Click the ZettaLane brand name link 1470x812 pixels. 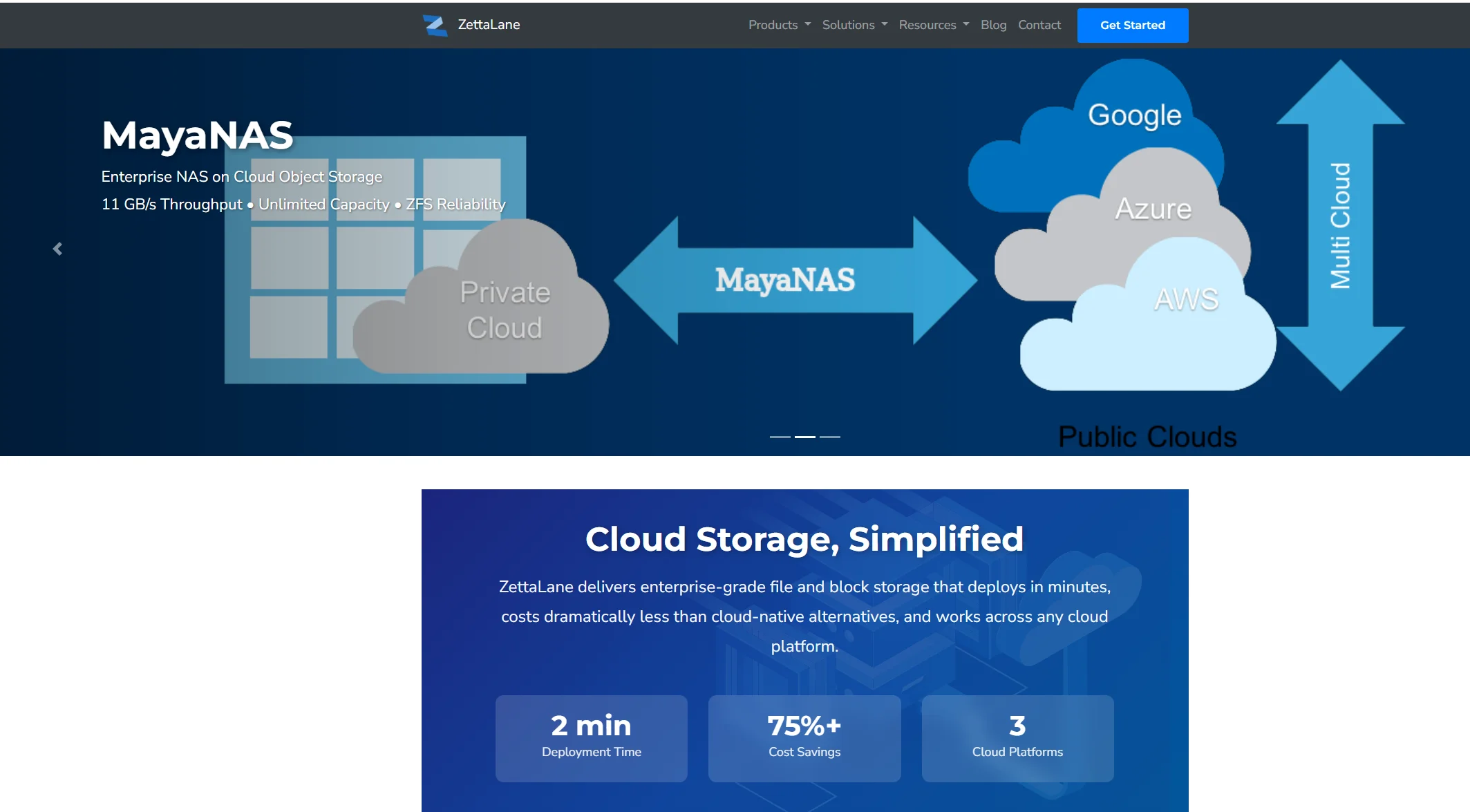(x=489, y=25)
